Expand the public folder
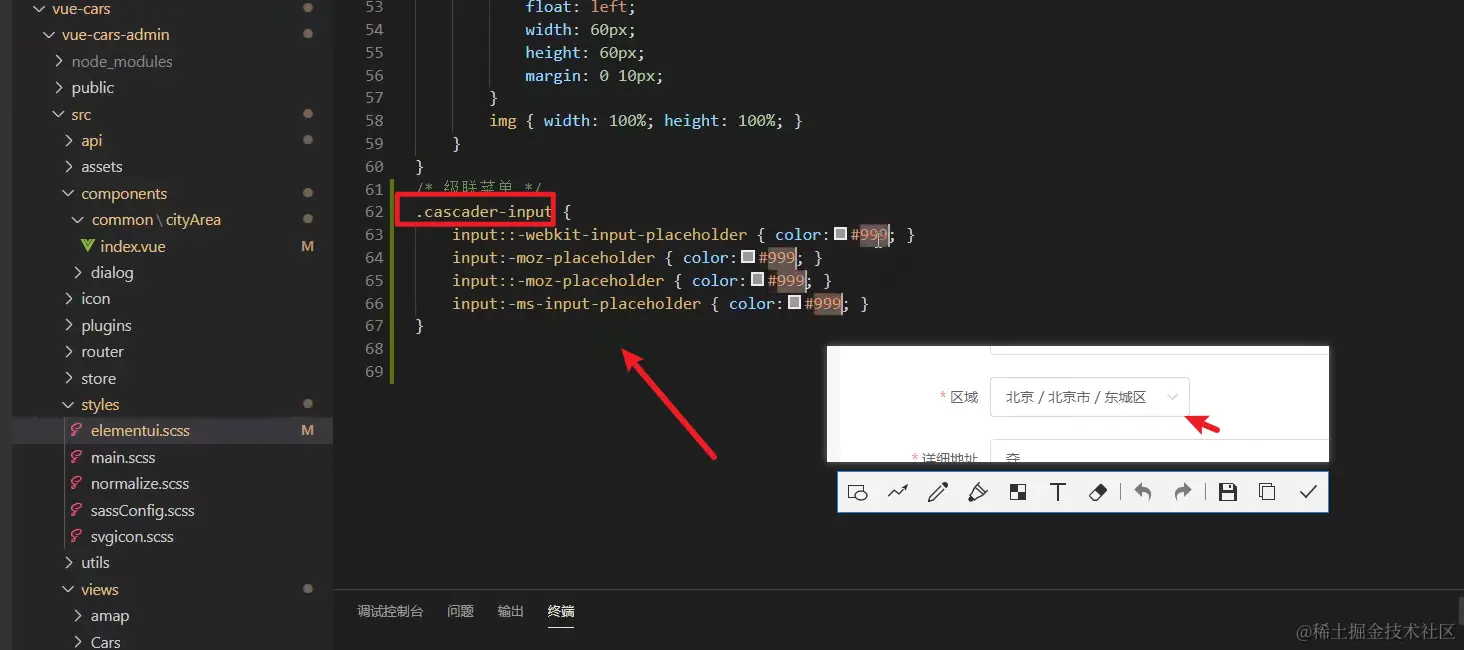1464x650 pixels. 59,87
